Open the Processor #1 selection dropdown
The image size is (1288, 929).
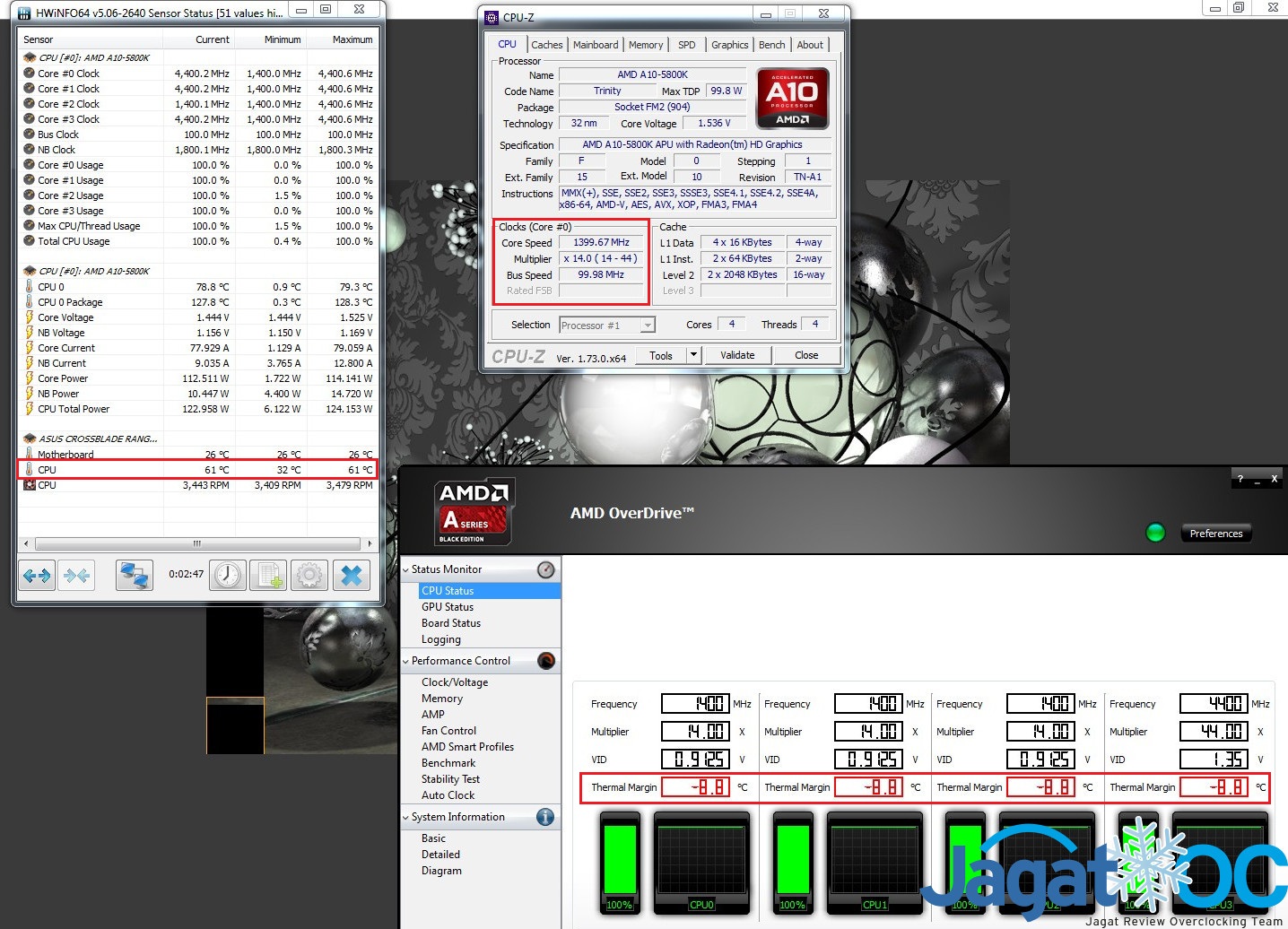click(648, 326)
